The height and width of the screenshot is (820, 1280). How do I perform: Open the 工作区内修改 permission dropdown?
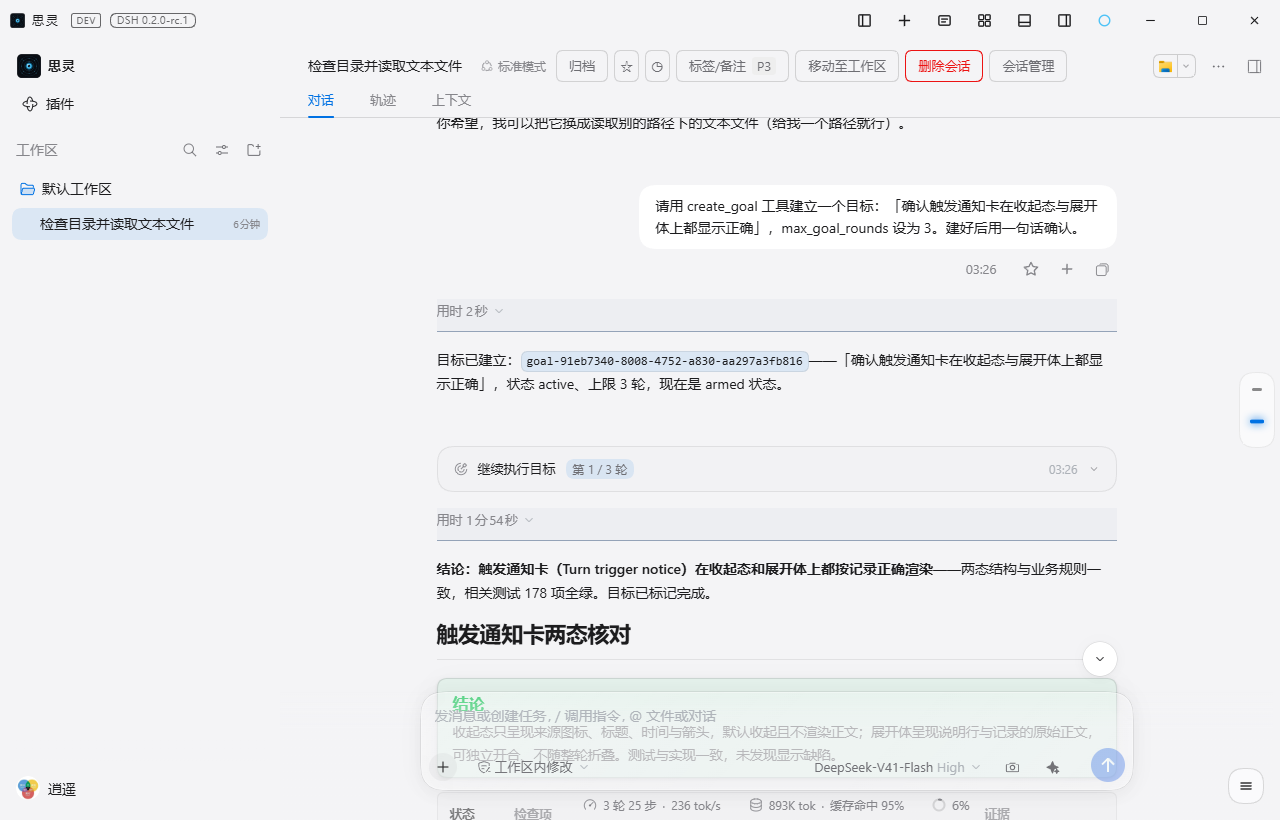click(533, 767)
